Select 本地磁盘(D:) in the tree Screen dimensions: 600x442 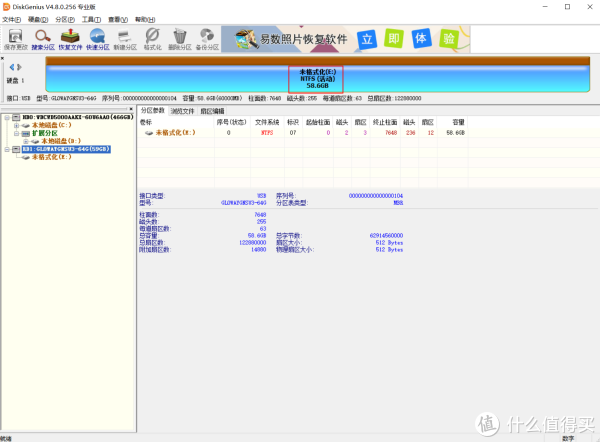coord(61,141)
